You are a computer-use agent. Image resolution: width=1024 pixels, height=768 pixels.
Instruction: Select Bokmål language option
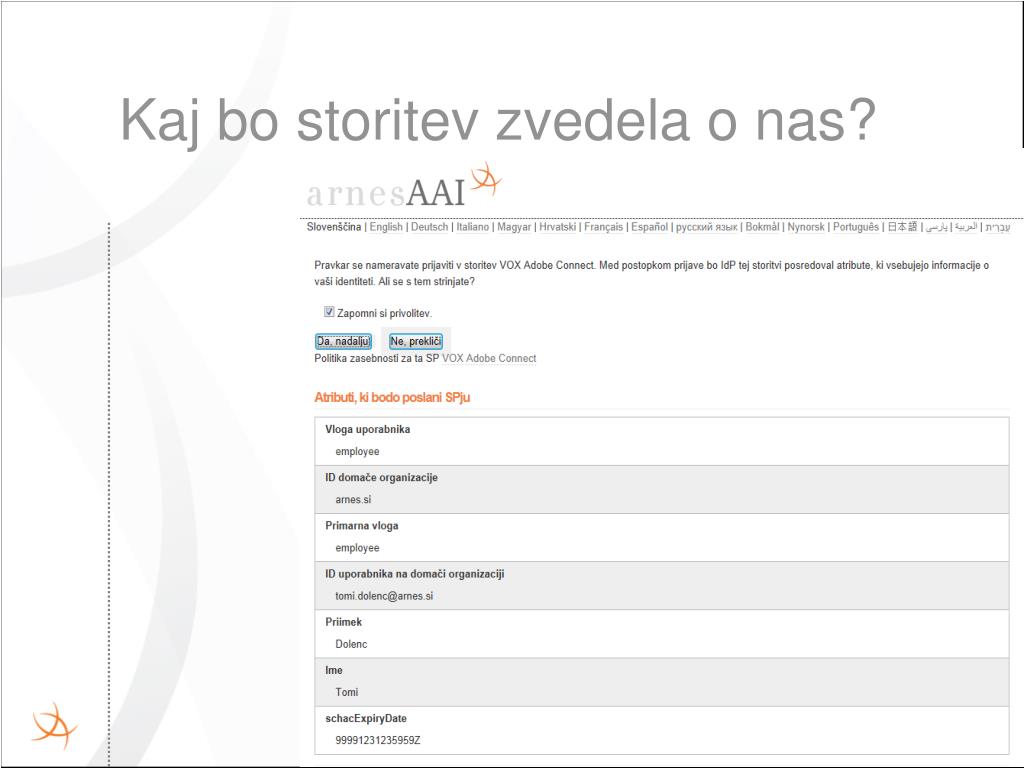coord(762,227)
